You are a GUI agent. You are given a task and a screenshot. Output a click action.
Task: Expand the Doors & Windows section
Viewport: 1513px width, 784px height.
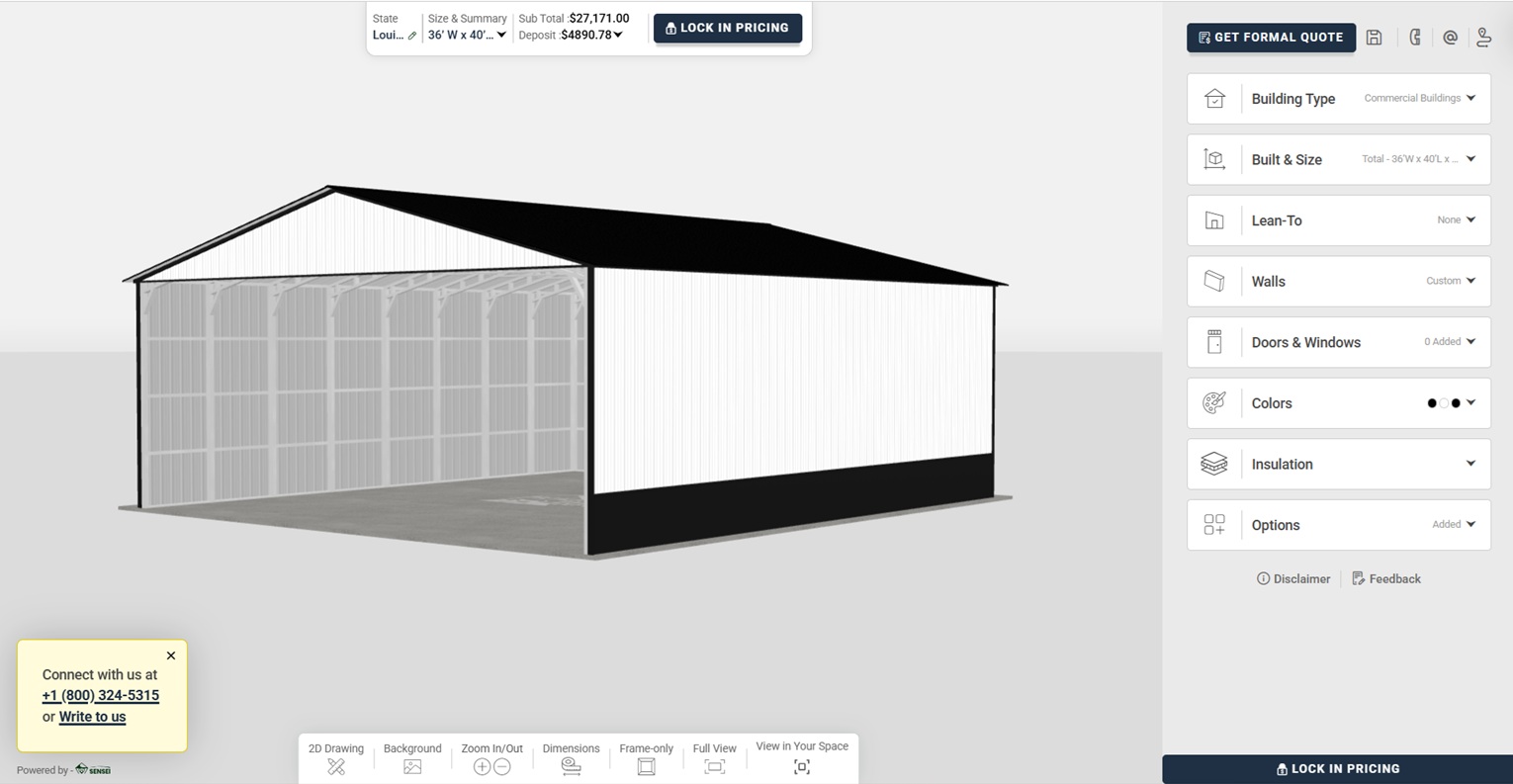[x=1339, y=342]
